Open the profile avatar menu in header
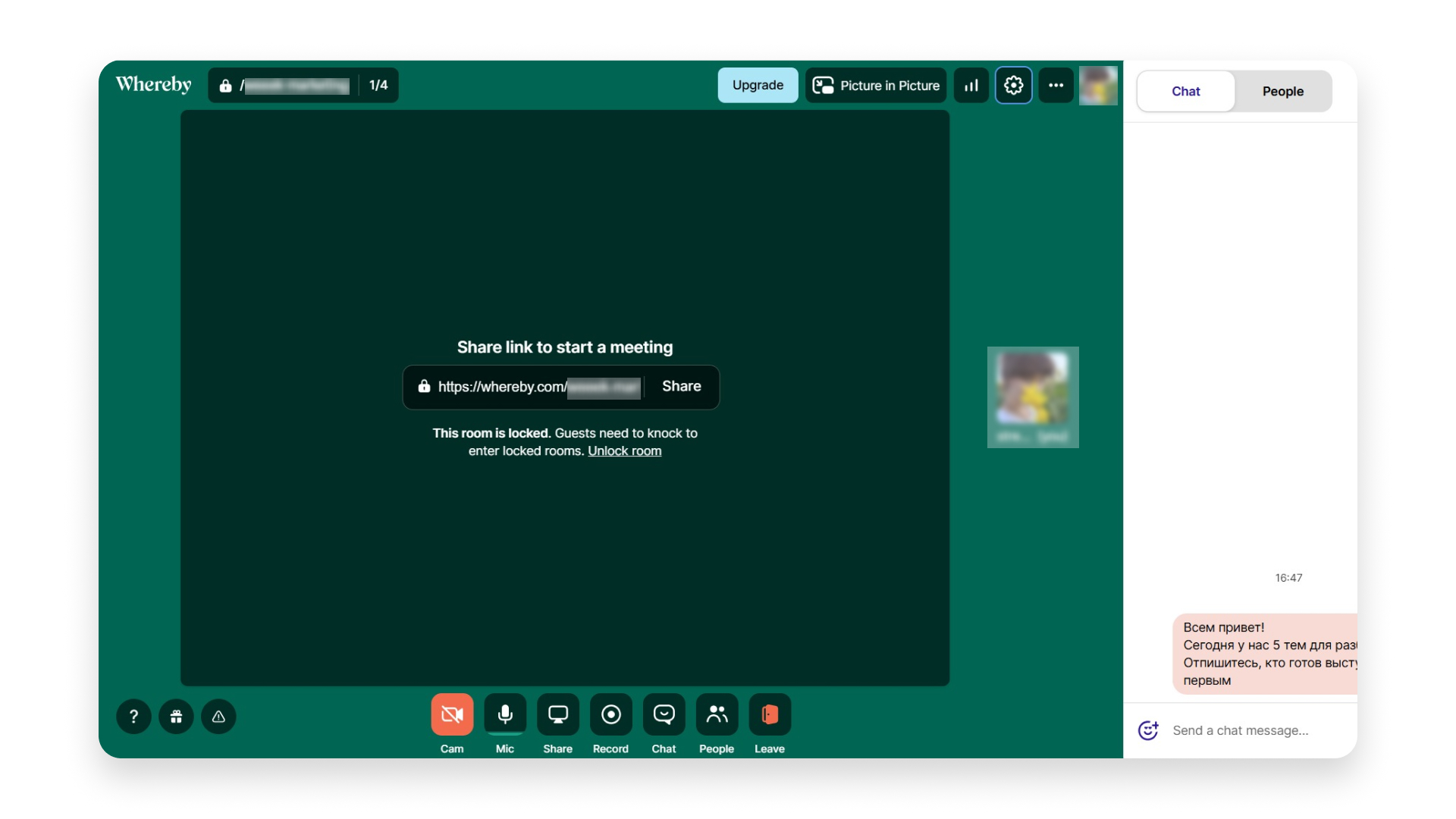 pos(1098,85)
